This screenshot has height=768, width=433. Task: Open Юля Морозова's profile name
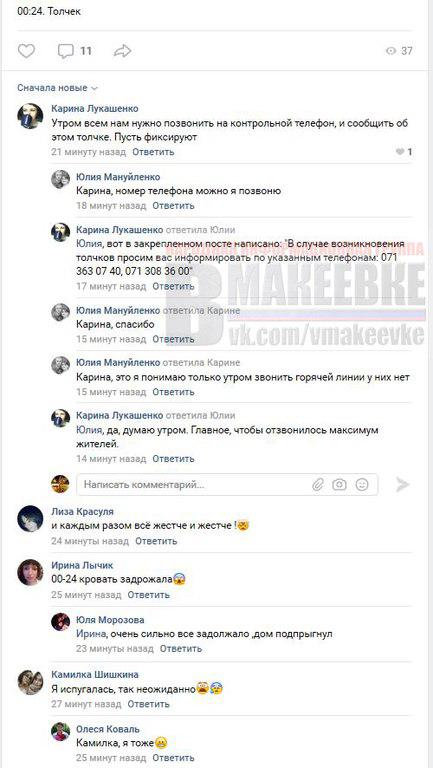110,620
